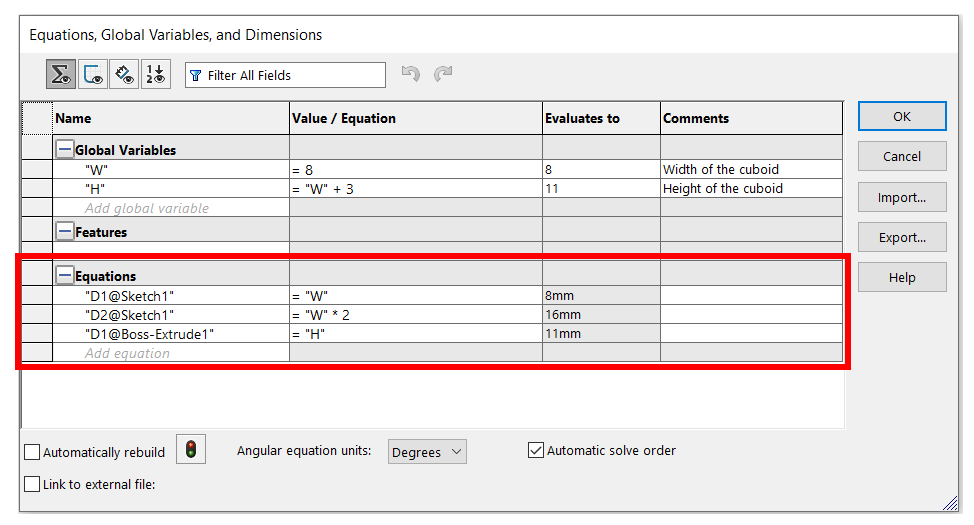974x525 pixels.
Task: Switch to Ordered View icon
Action: pyautogui.click(x=156, y=75)
